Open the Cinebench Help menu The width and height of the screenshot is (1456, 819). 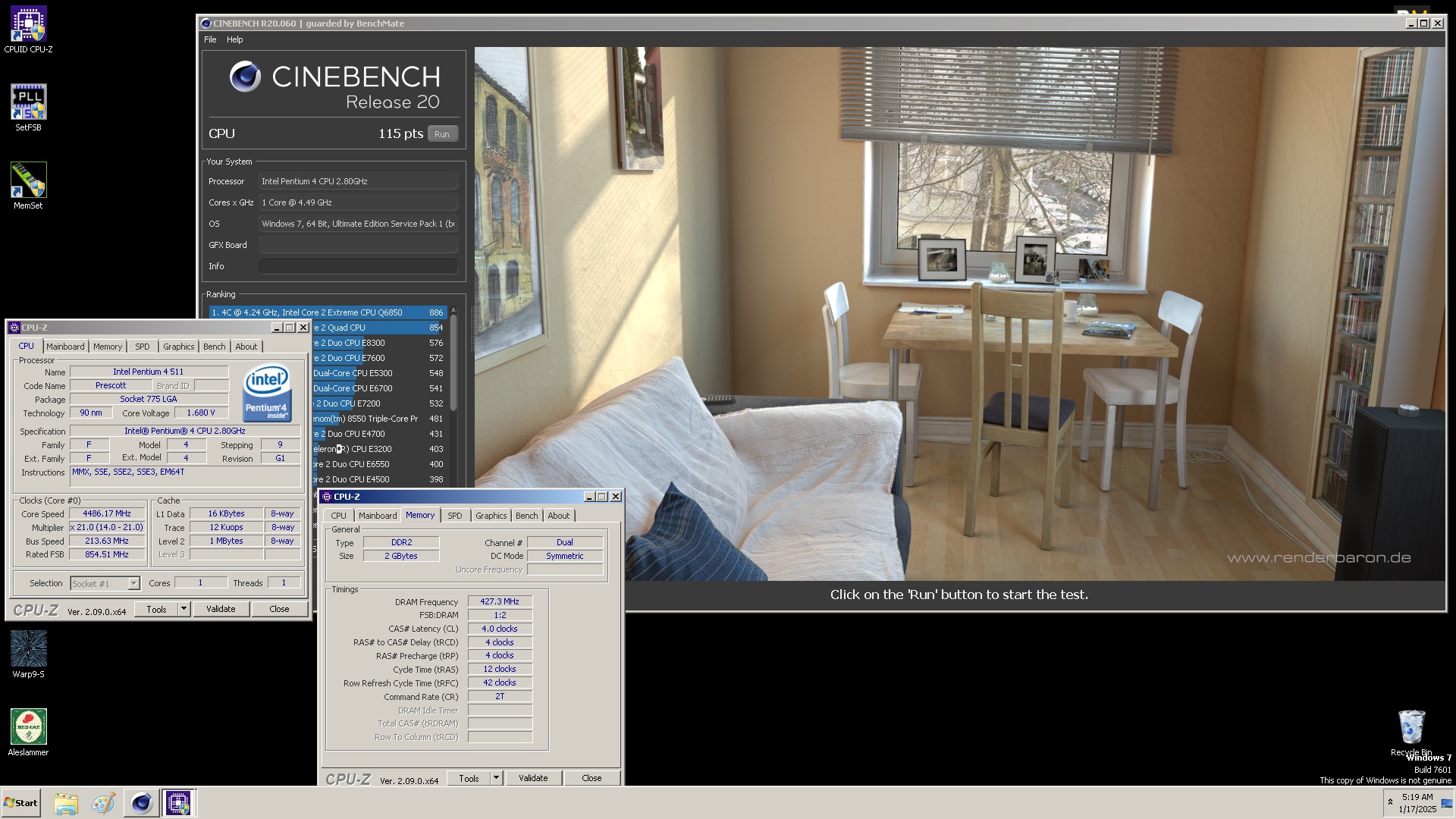(235, 39)
